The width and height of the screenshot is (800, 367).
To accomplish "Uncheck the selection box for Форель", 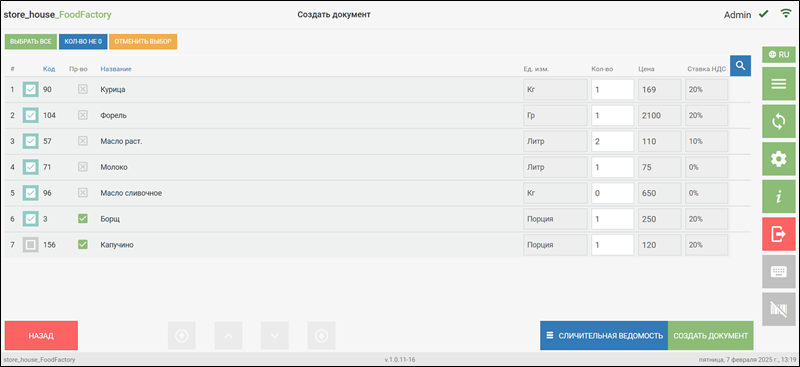I will 31,115.
